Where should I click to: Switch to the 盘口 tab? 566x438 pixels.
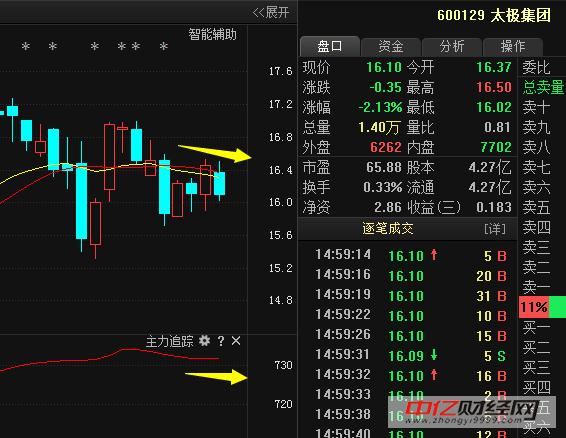pos(330,46)
